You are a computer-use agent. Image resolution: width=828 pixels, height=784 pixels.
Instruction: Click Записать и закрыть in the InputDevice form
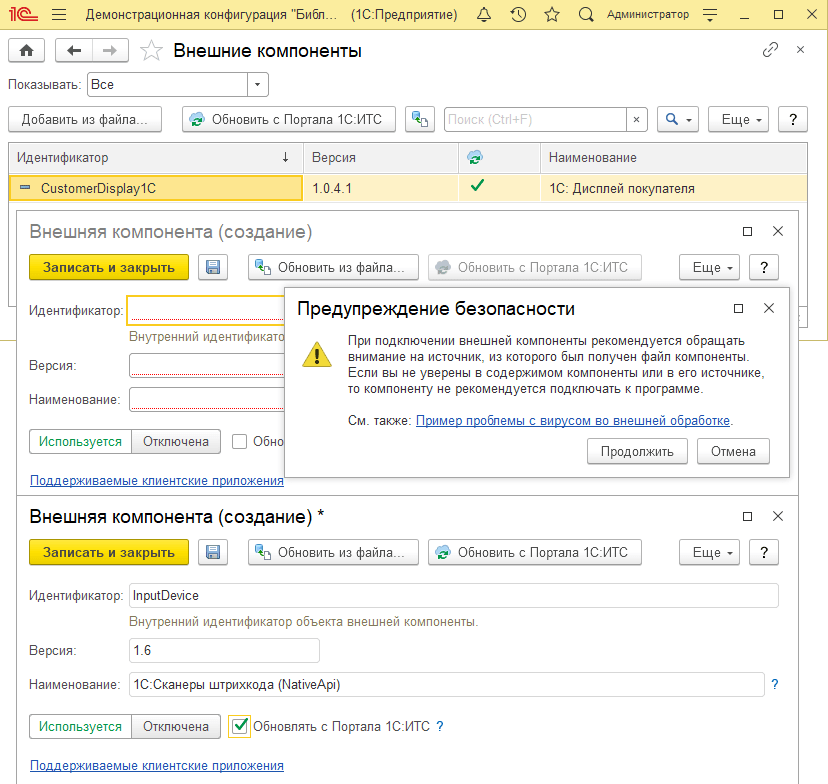click(x=109, y=552)
